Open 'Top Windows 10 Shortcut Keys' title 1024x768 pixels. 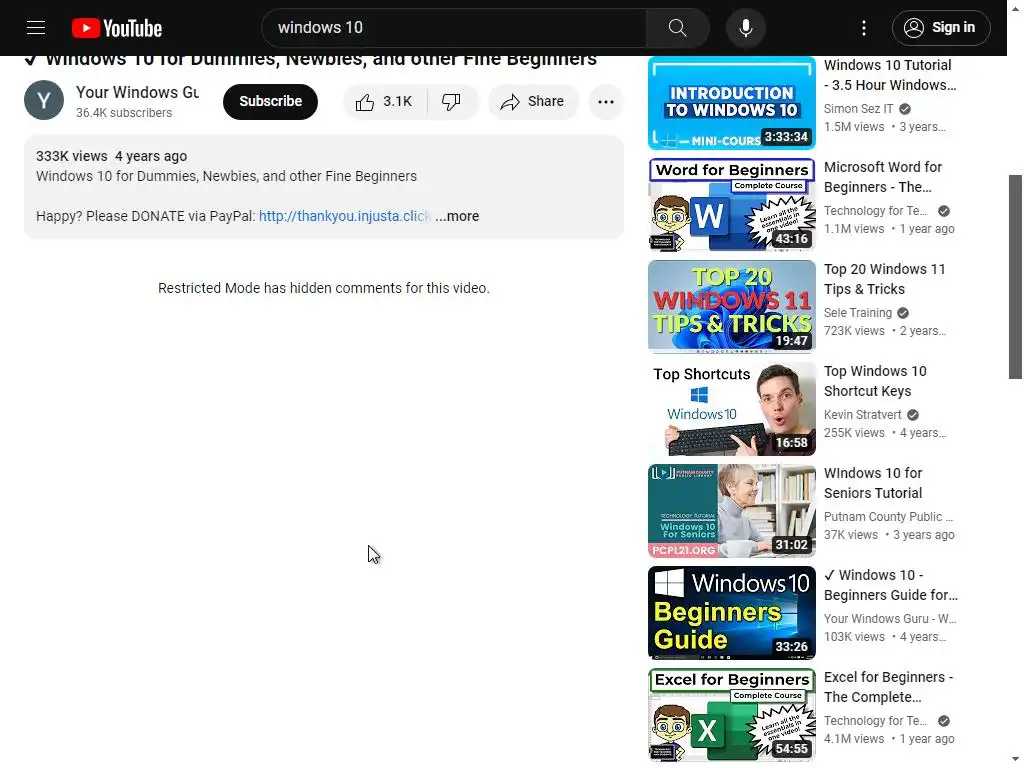pos(875,381)
